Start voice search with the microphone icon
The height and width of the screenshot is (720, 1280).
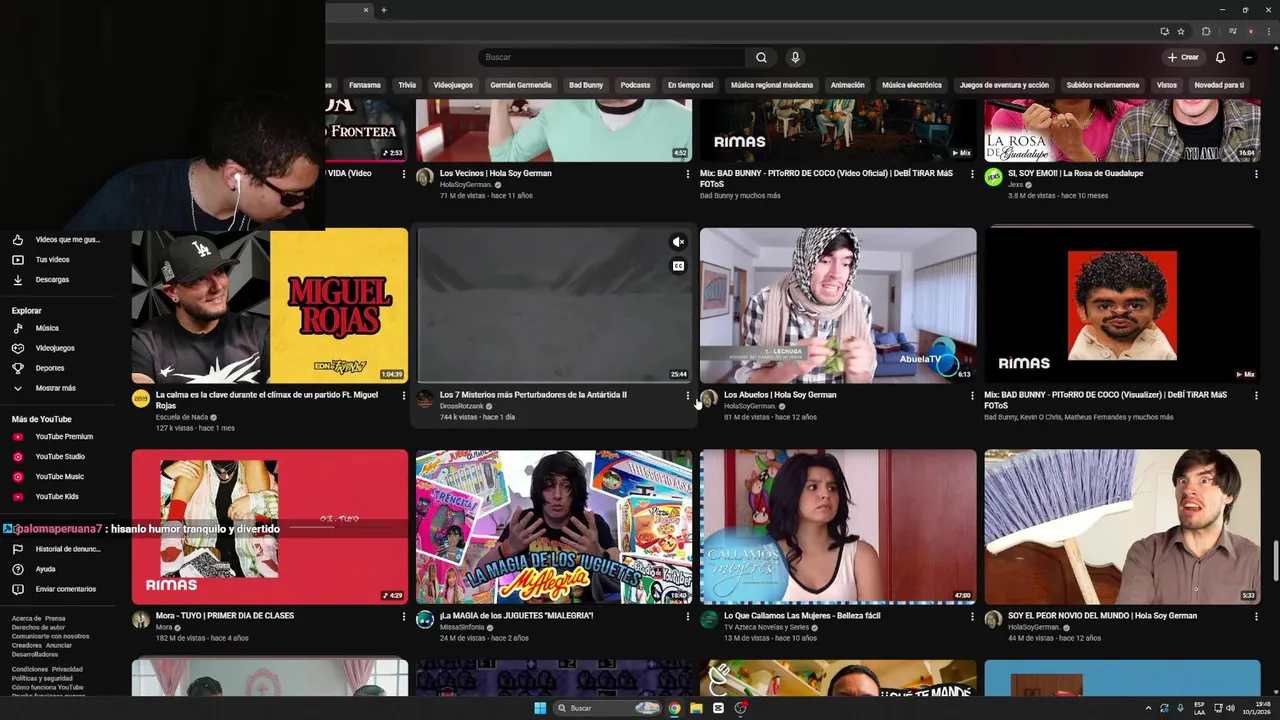coord(795,57)
